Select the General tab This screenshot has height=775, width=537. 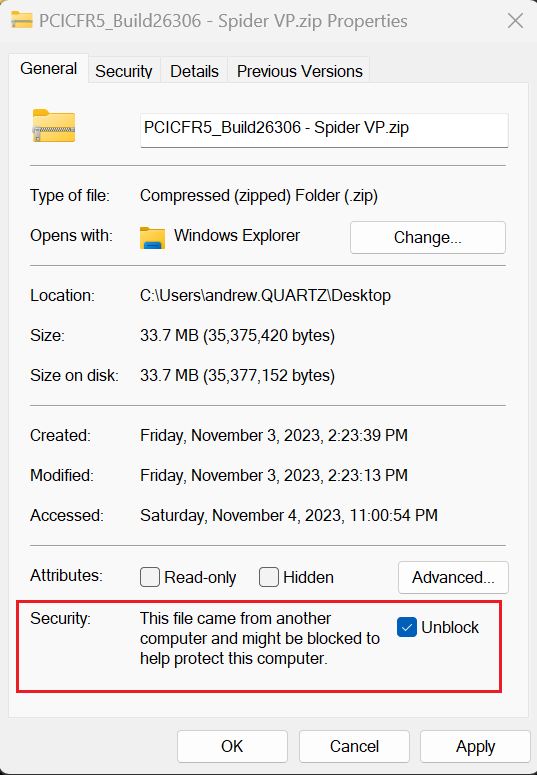pos(48,68)
